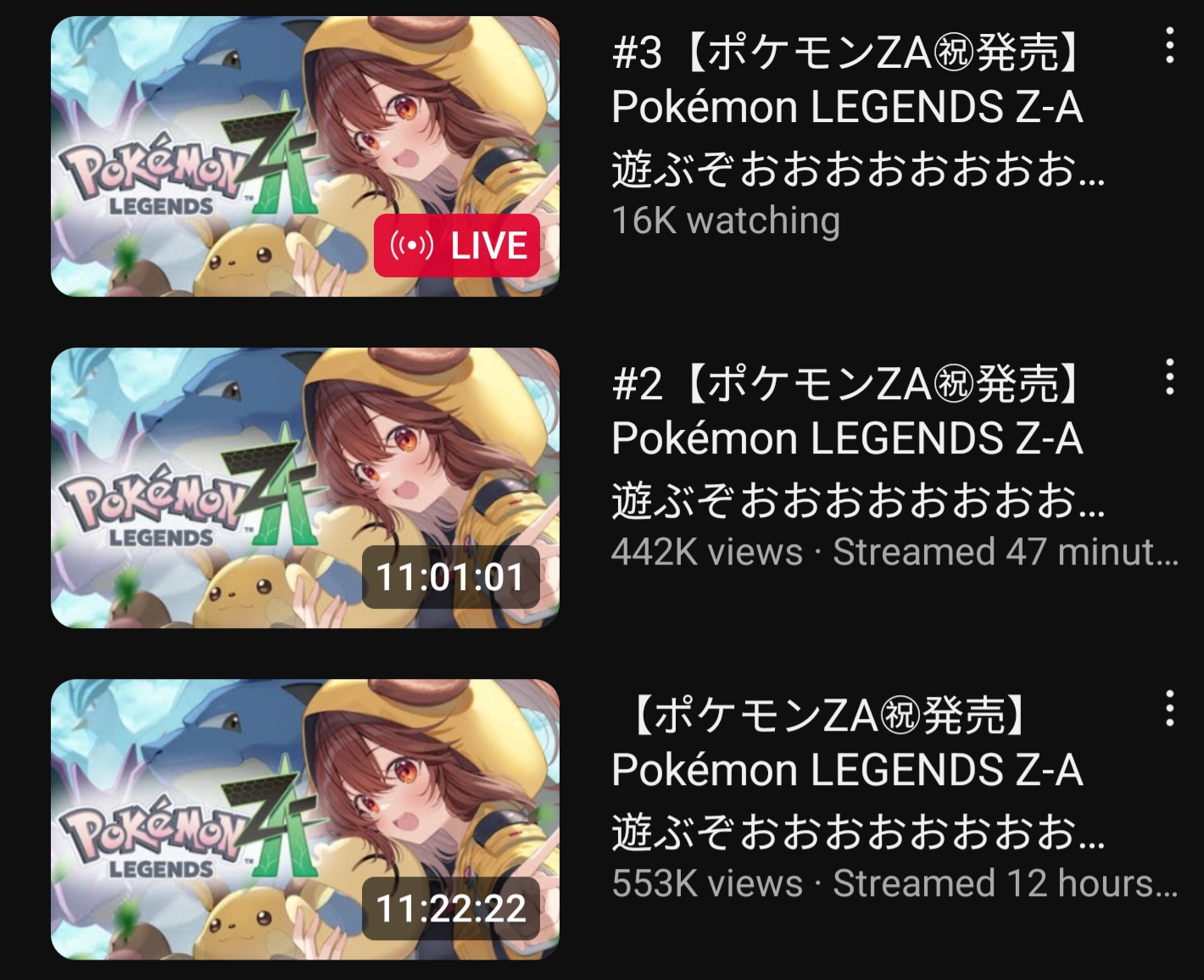Click the red LIVE badge
Image resolution: width=1204 pixels, height=980 pixels.
[x=457, y=246]
